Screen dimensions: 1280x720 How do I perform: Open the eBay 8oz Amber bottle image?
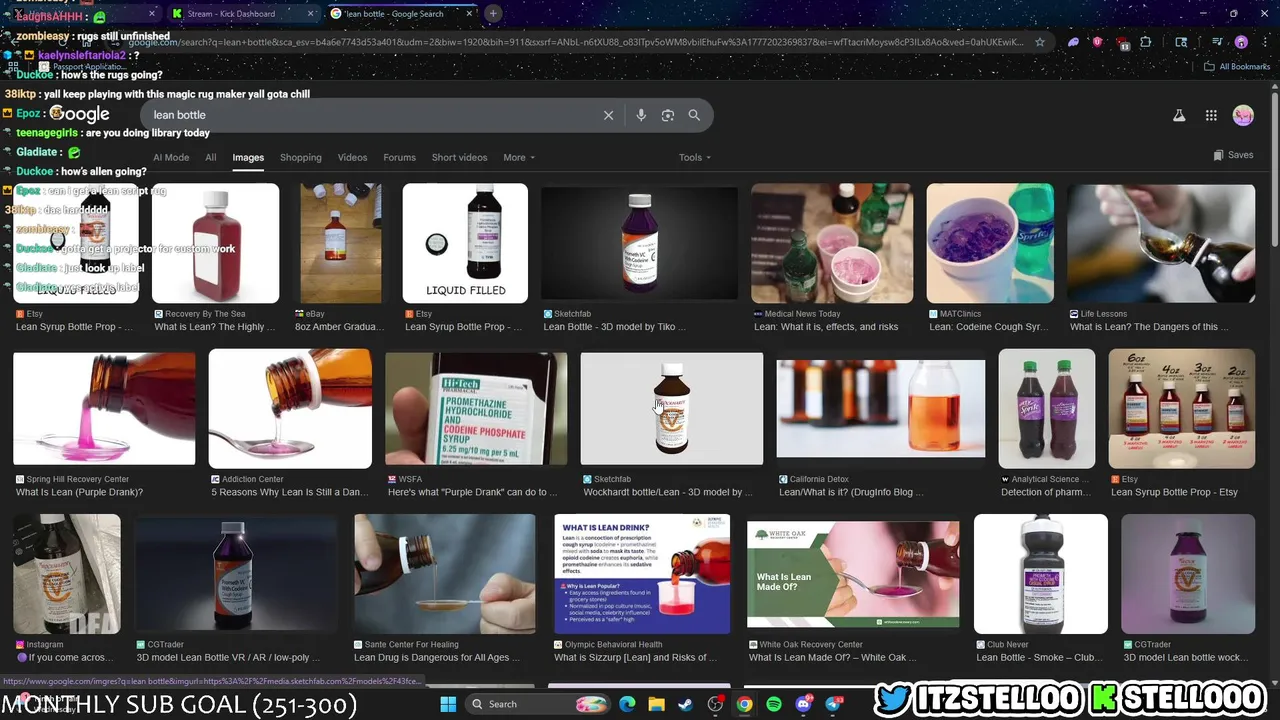click(x=340, y=243)
